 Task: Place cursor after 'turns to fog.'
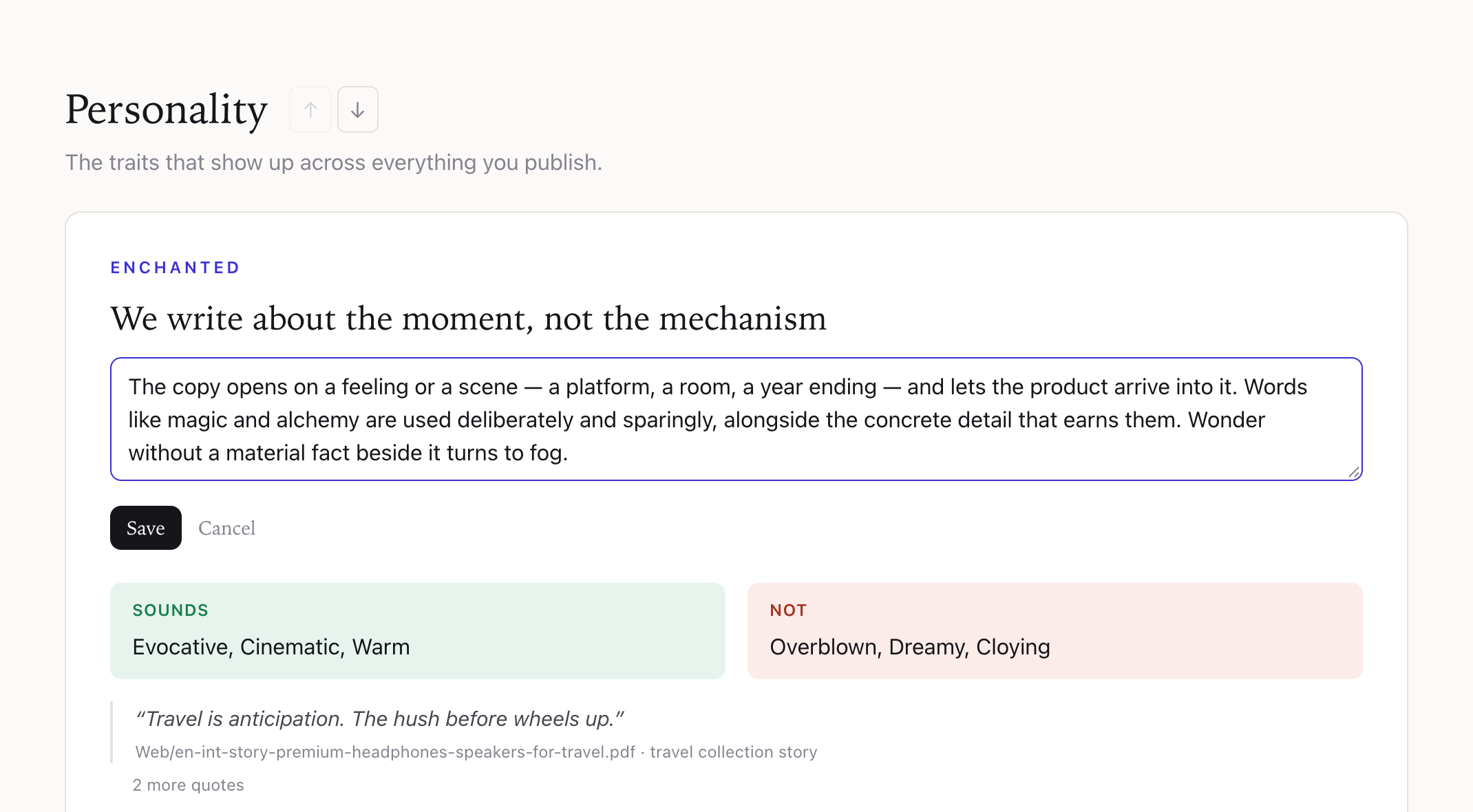point(570,453)
